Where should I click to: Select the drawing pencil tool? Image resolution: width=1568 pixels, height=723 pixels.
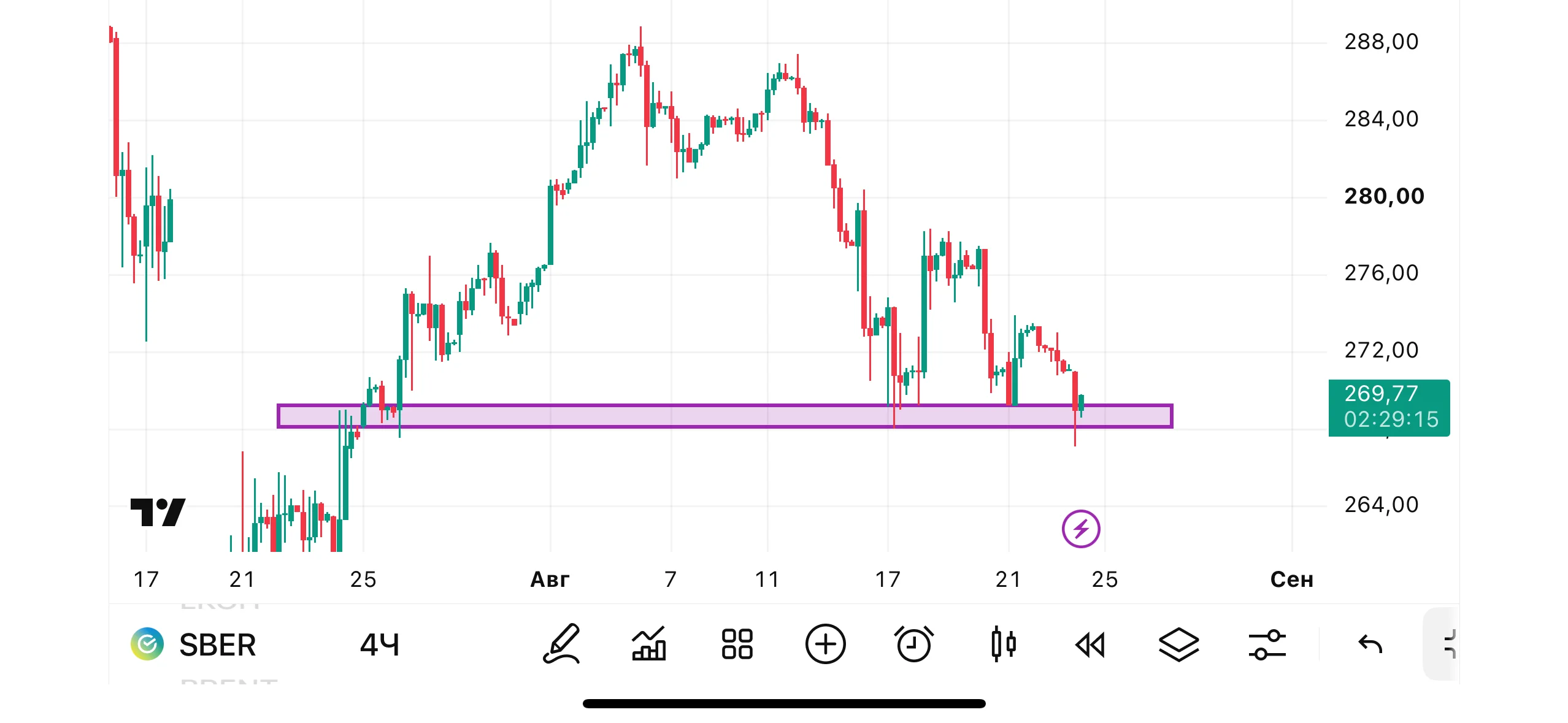coord(561,644)
